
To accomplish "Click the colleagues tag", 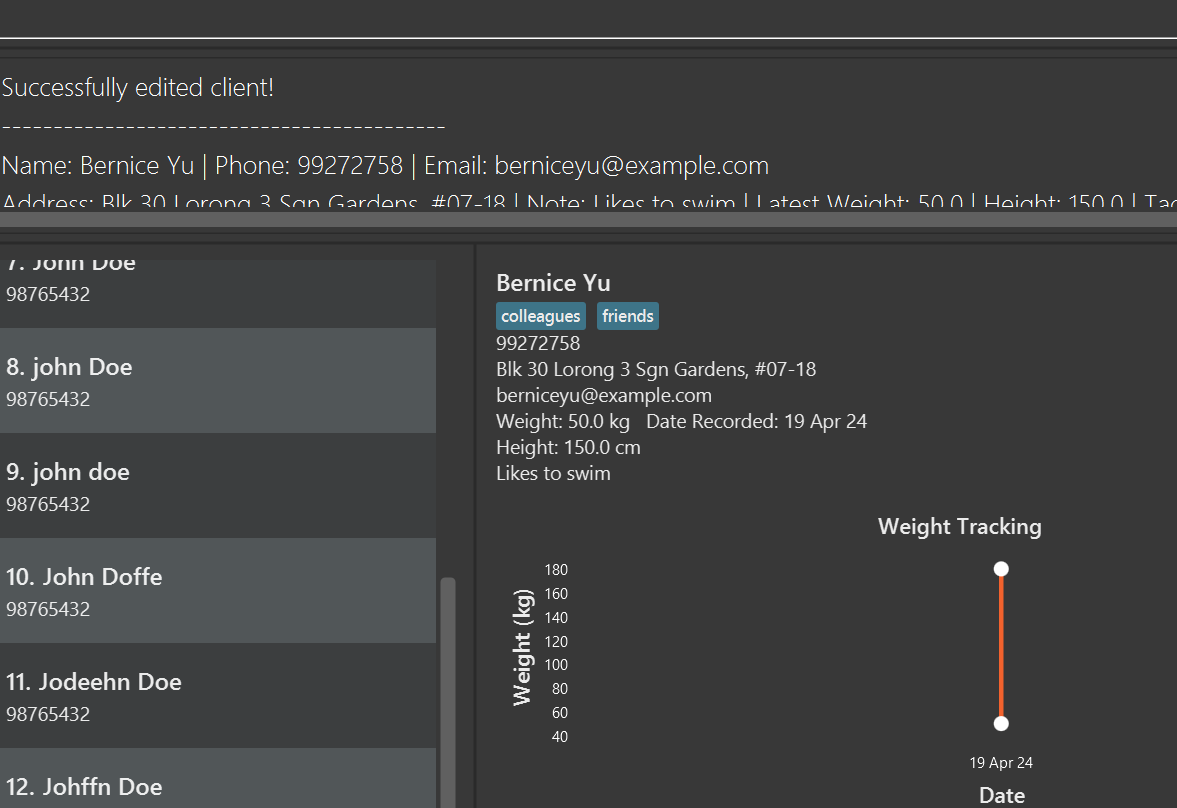I will [x=540, y=316].
